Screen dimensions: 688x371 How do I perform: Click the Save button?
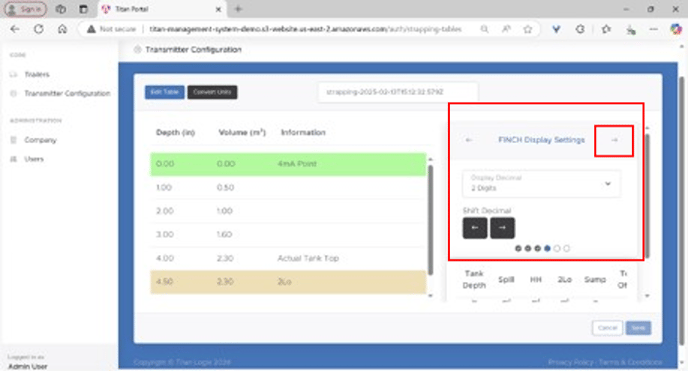pyautogui.click(x=638, y=328)
